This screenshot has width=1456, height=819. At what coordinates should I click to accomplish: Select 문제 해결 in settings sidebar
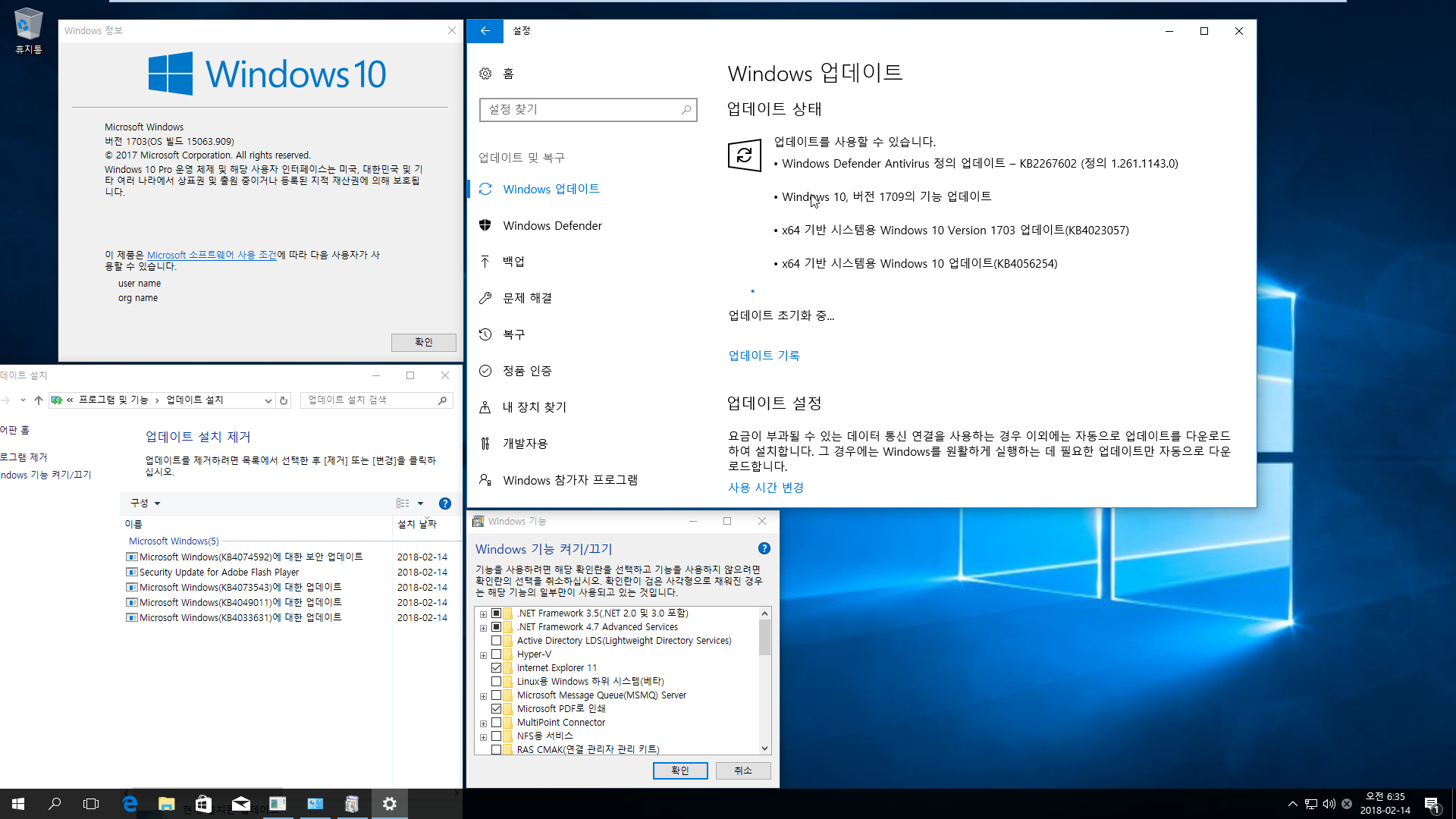click(x=527, y=298)
